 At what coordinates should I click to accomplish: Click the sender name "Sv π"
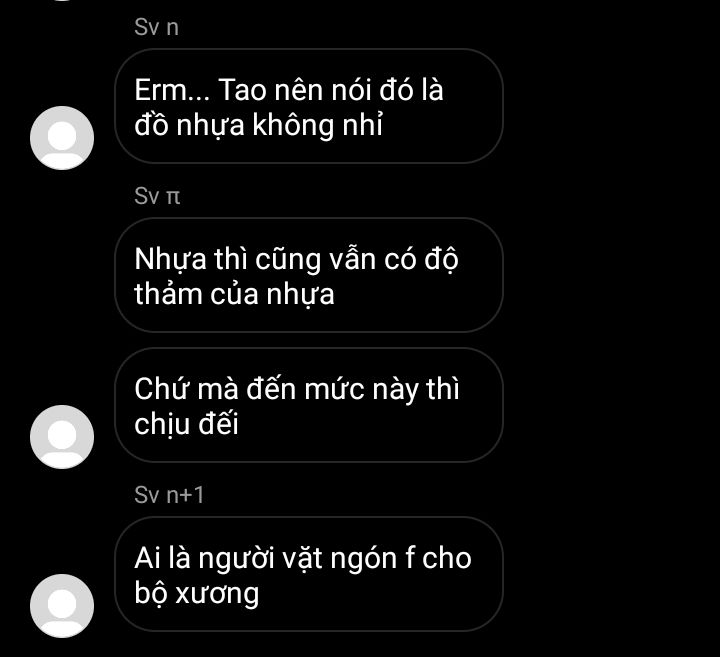(157, 196)
